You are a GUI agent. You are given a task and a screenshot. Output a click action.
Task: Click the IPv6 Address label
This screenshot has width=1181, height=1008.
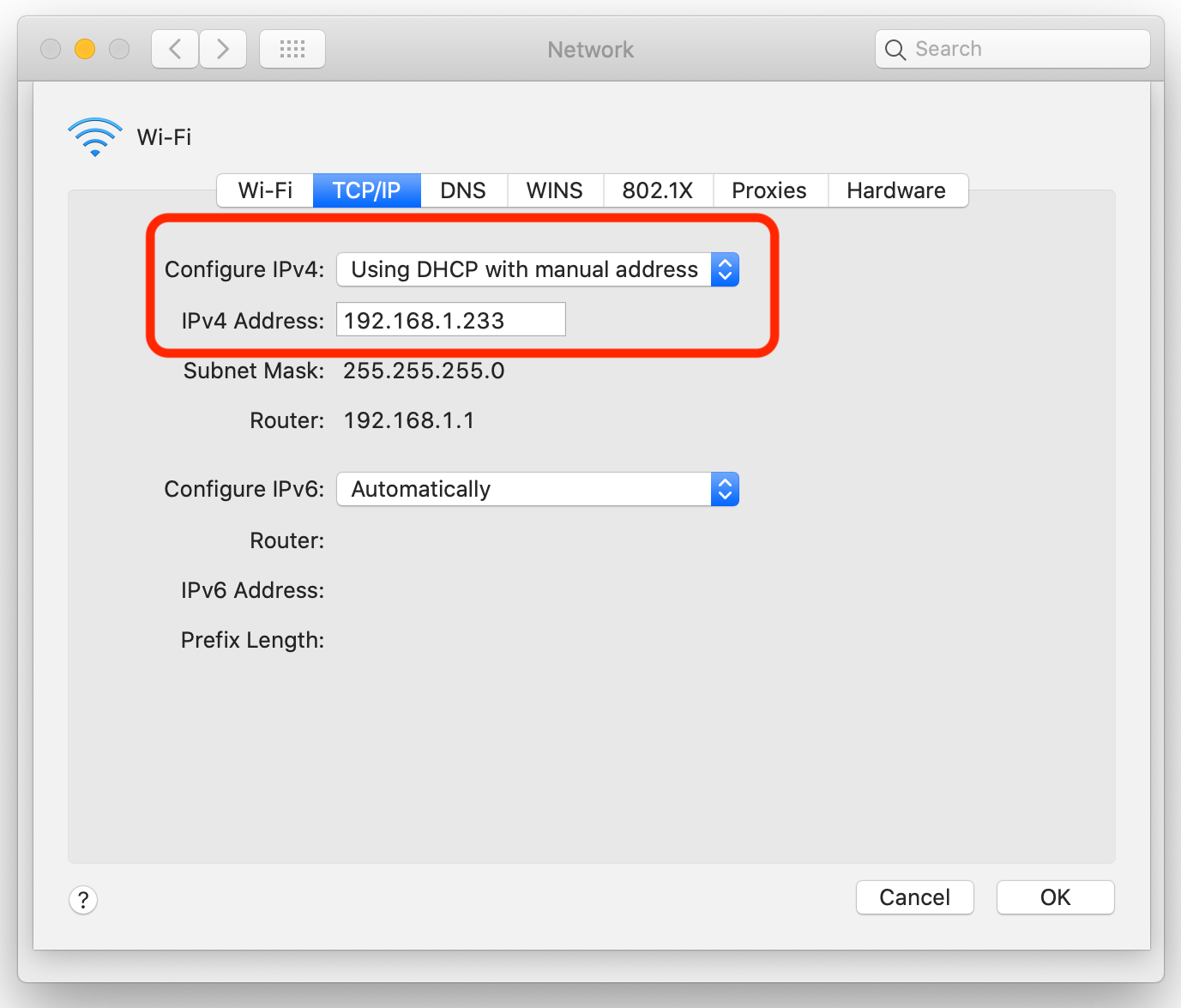tap(253, 590)
